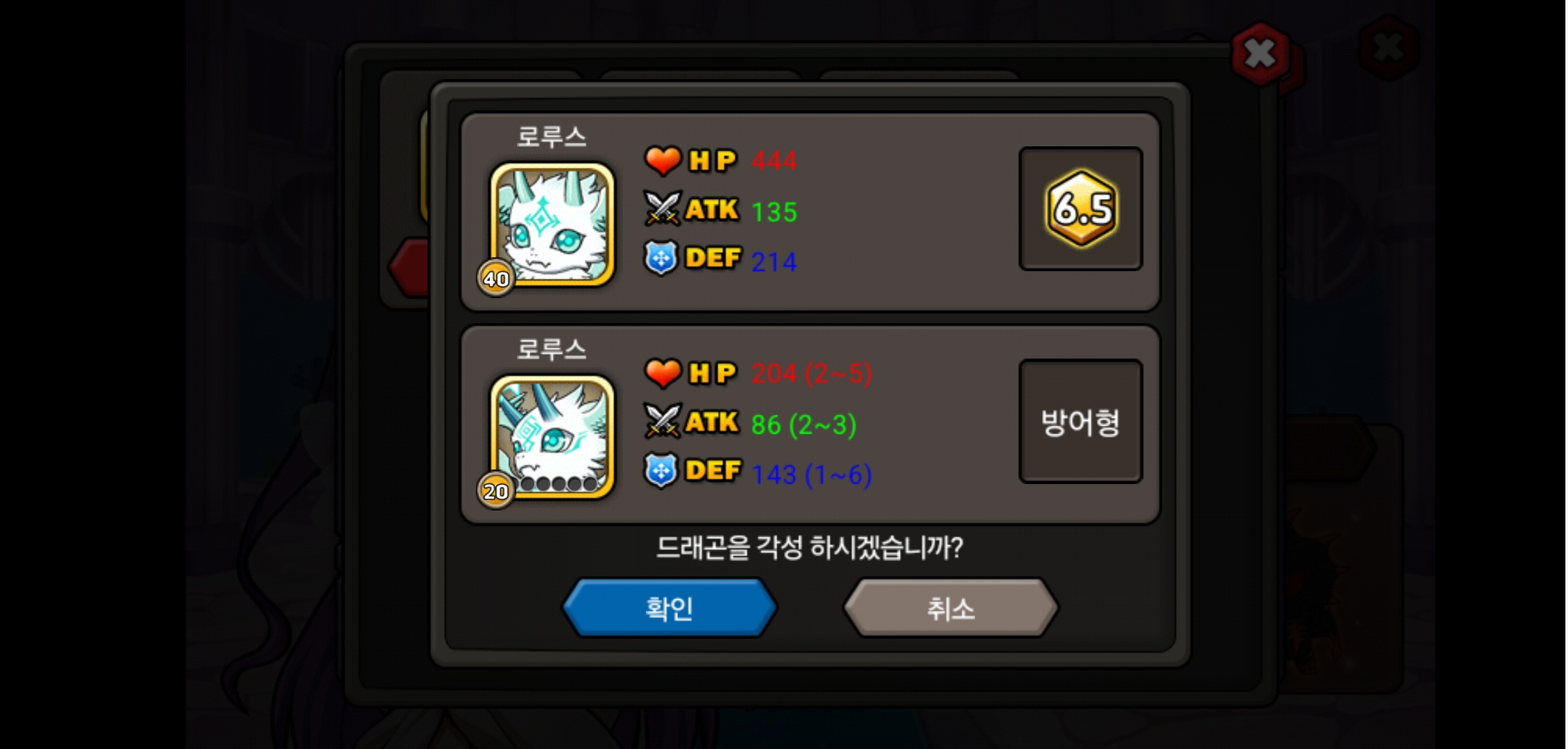Click the HP value 204 (2~5)

coord(811,373)
